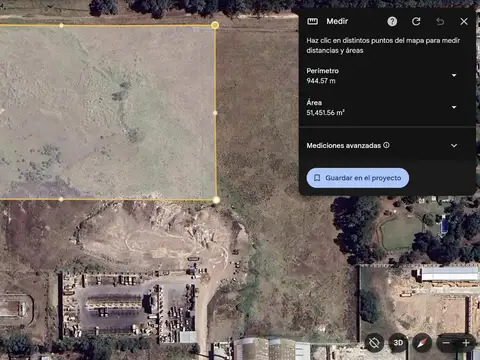Click the Perímetro label
480x360 pixels.
[x=323, y=71]
